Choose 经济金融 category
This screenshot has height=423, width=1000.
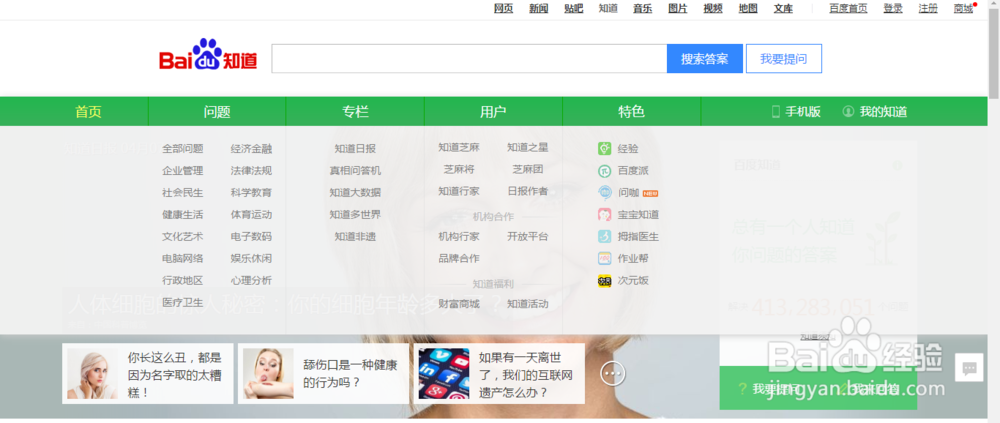[x=251, y=149]
